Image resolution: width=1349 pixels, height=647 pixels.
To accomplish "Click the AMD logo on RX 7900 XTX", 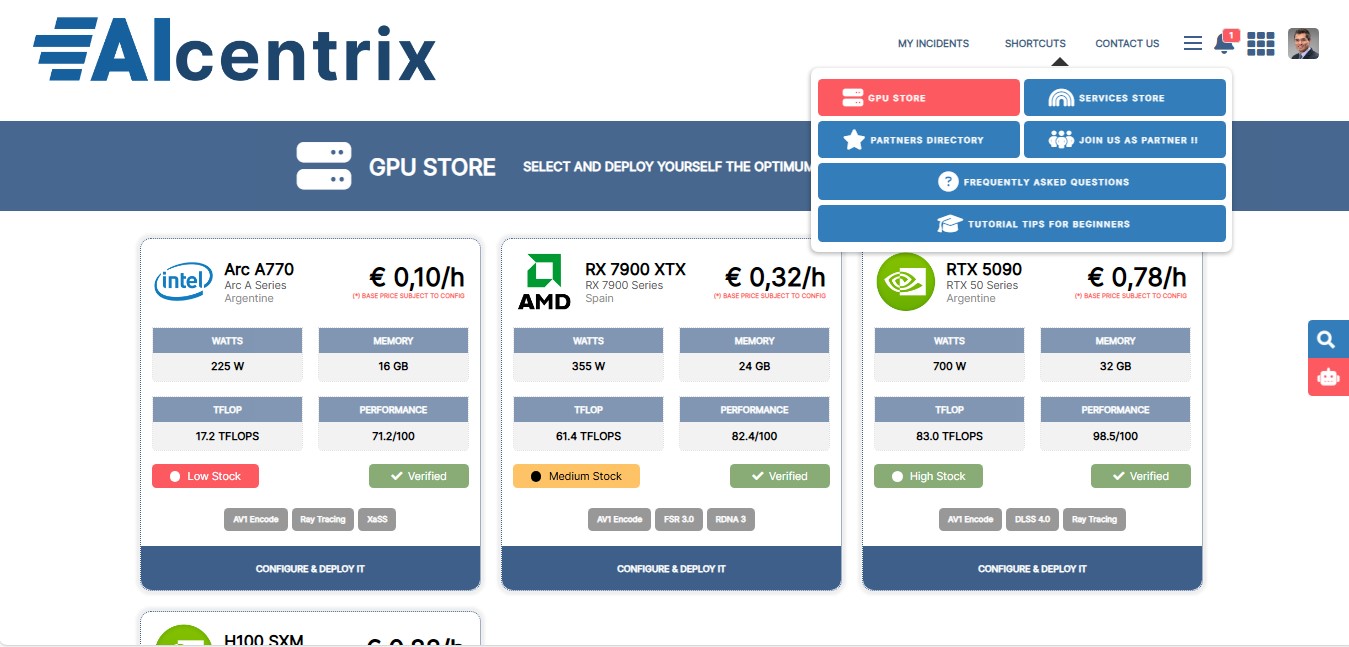I will click(x=544, y=282).
